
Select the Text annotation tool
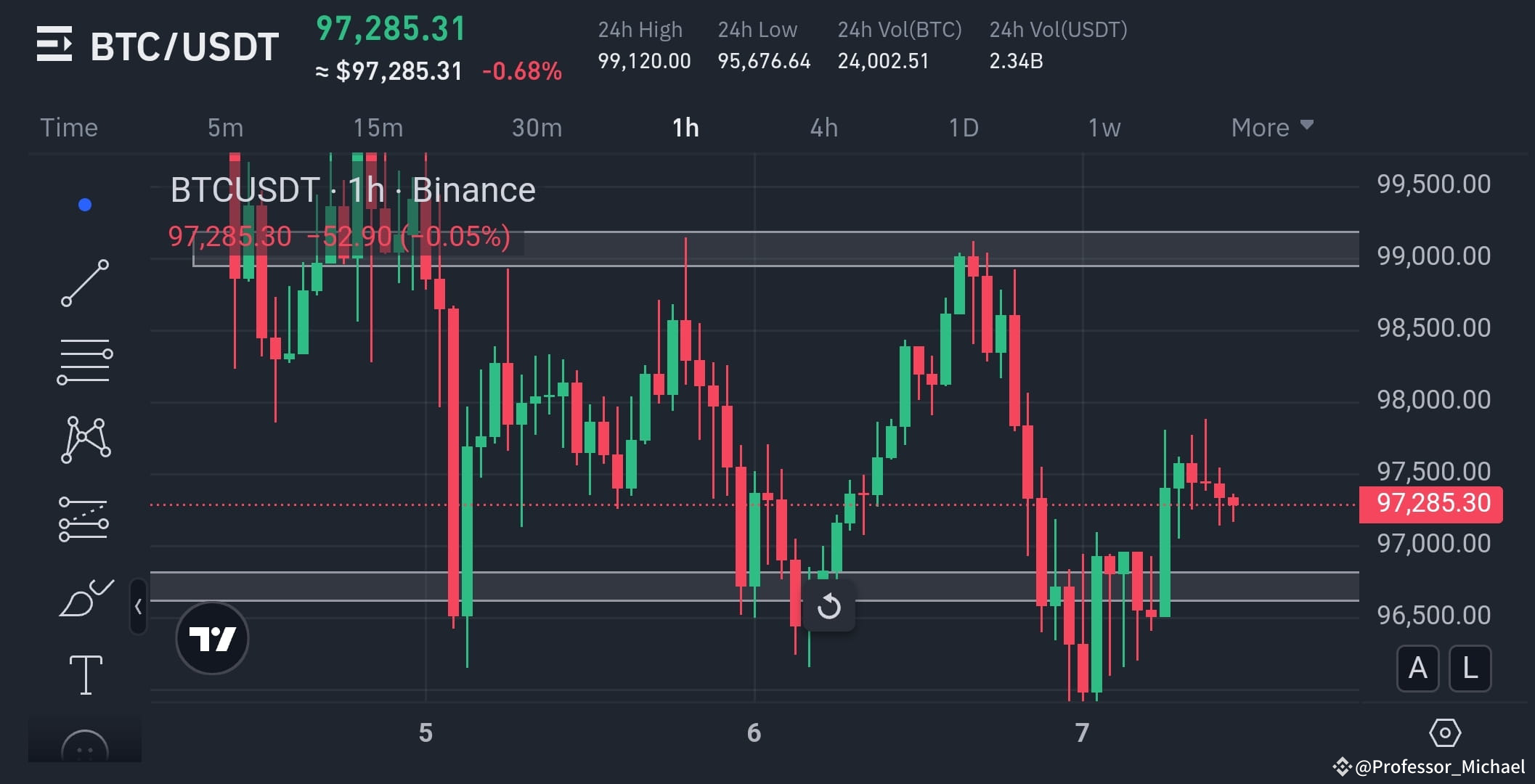coord(85,674)
